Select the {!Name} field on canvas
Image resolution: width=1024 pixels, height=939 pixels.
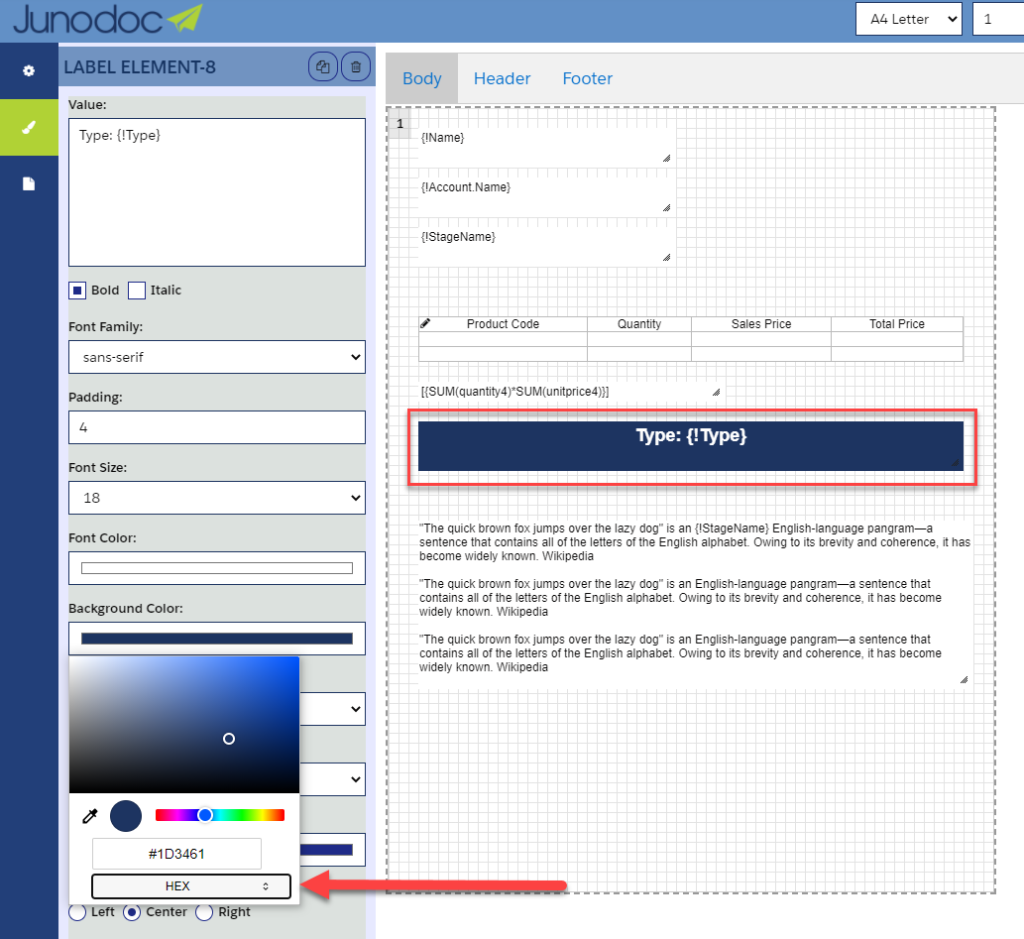pyautogui.click(x=546, y=146)
